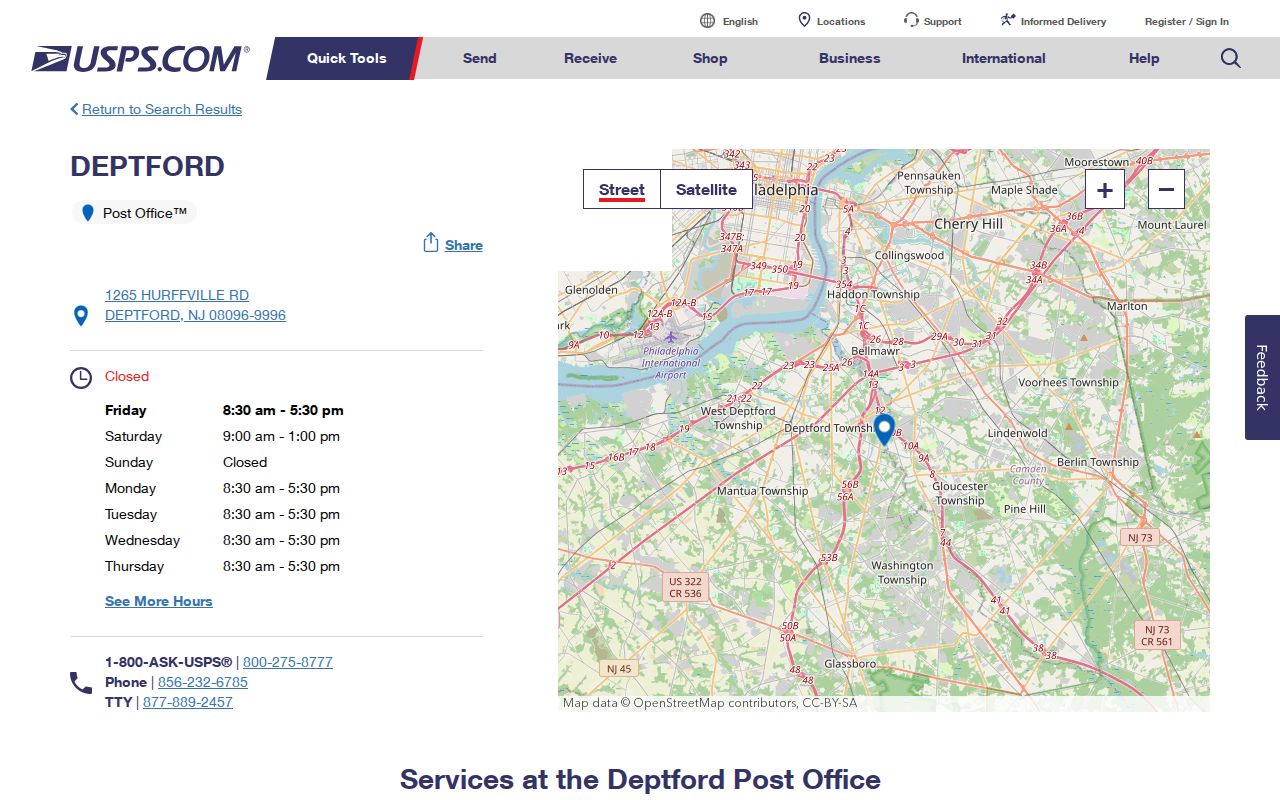Open the Feedback side tab
This screenshot has width=1280, height=800.
(x=1262, y=377)
